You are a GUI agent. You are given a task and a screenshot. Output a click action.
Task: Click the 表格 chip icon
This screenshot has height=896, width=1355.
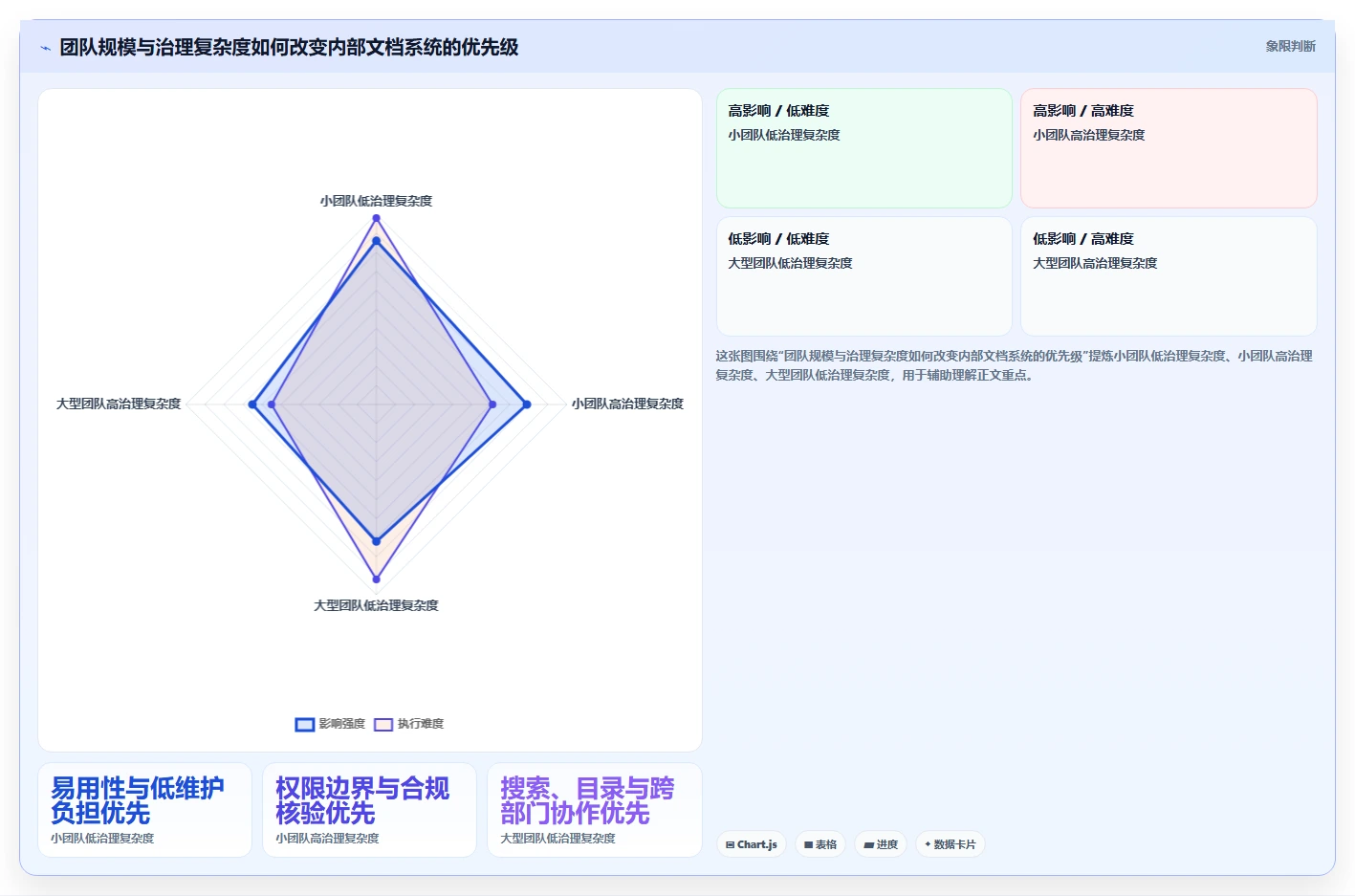808,844
